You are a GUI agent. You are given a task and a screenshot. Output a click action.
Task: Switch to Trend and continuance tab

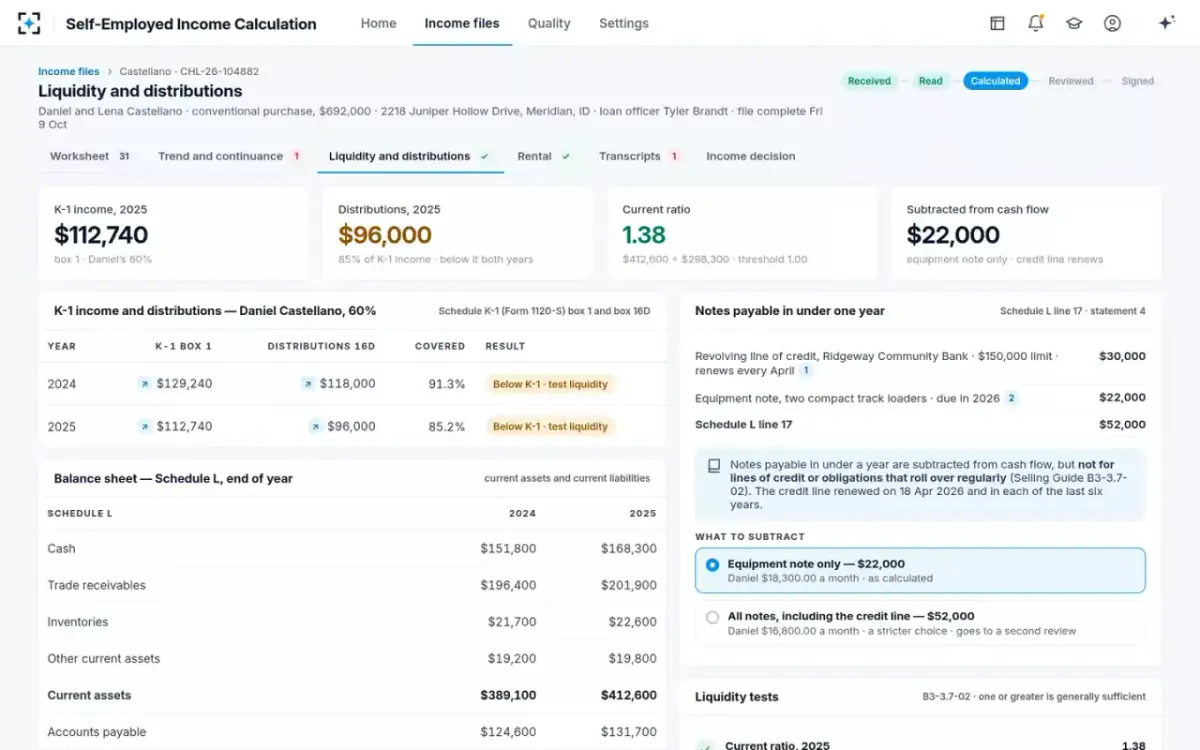(229, 156)
